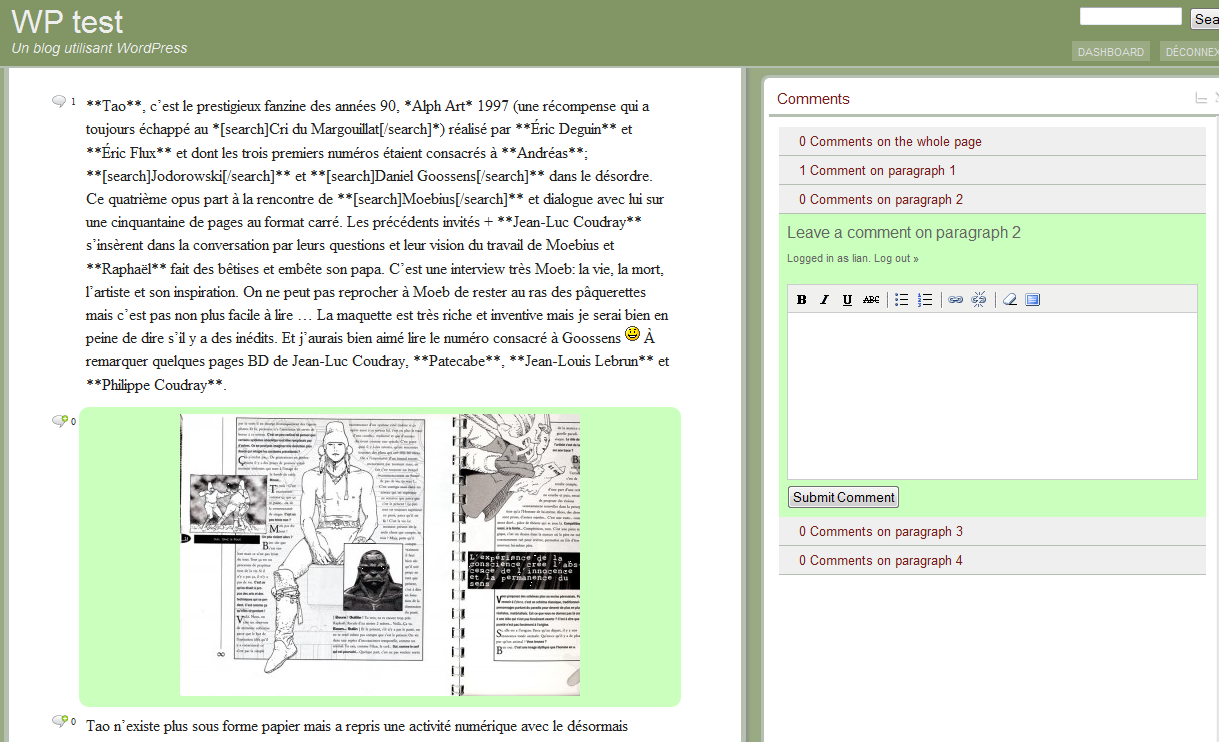Click the DÉCONNEXION menu item
Screen dimensions: 1219x742
click(1189, 52)
